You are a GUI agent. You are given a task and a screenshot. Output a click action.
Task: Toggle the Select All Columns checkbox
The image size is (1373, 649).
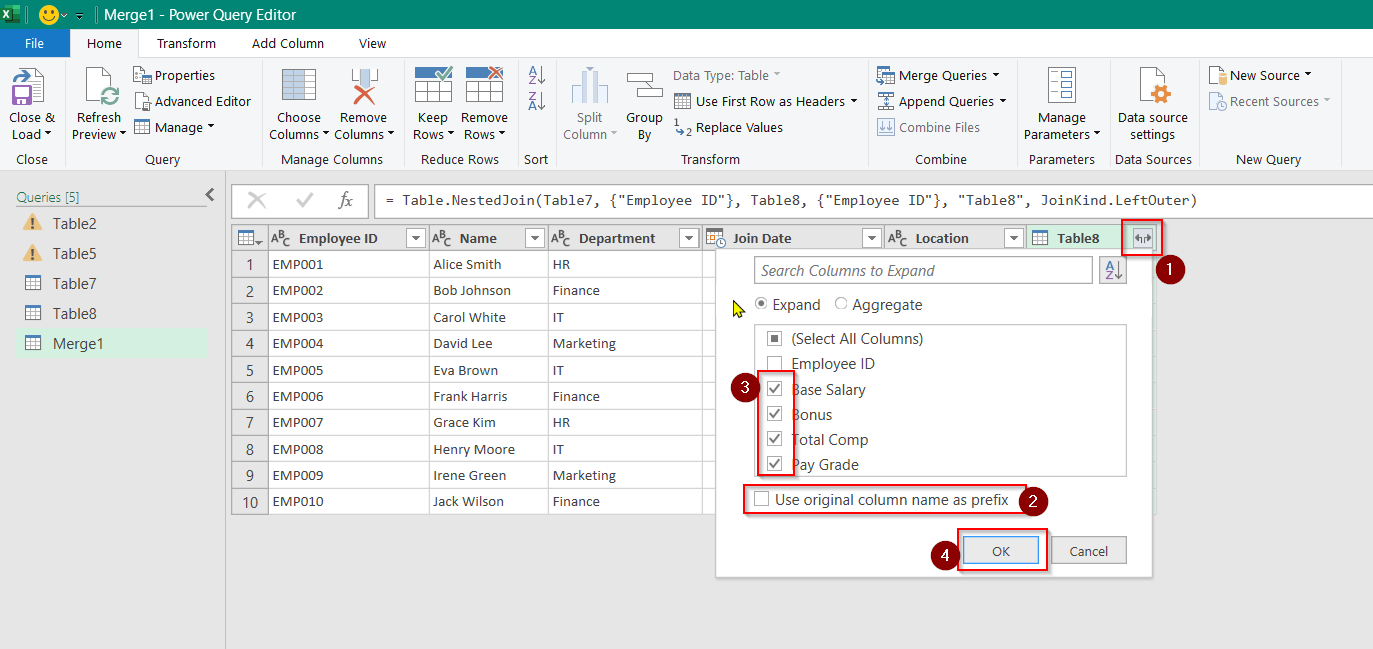774,339
